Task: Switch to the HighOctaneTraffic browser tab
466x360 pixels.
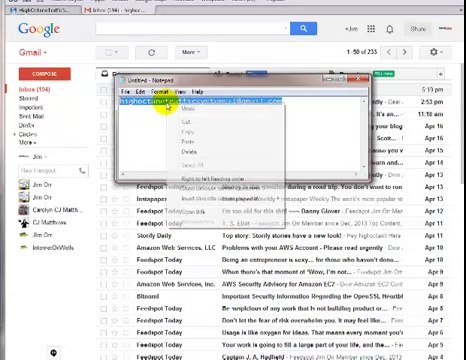Action: pos(43,10)
